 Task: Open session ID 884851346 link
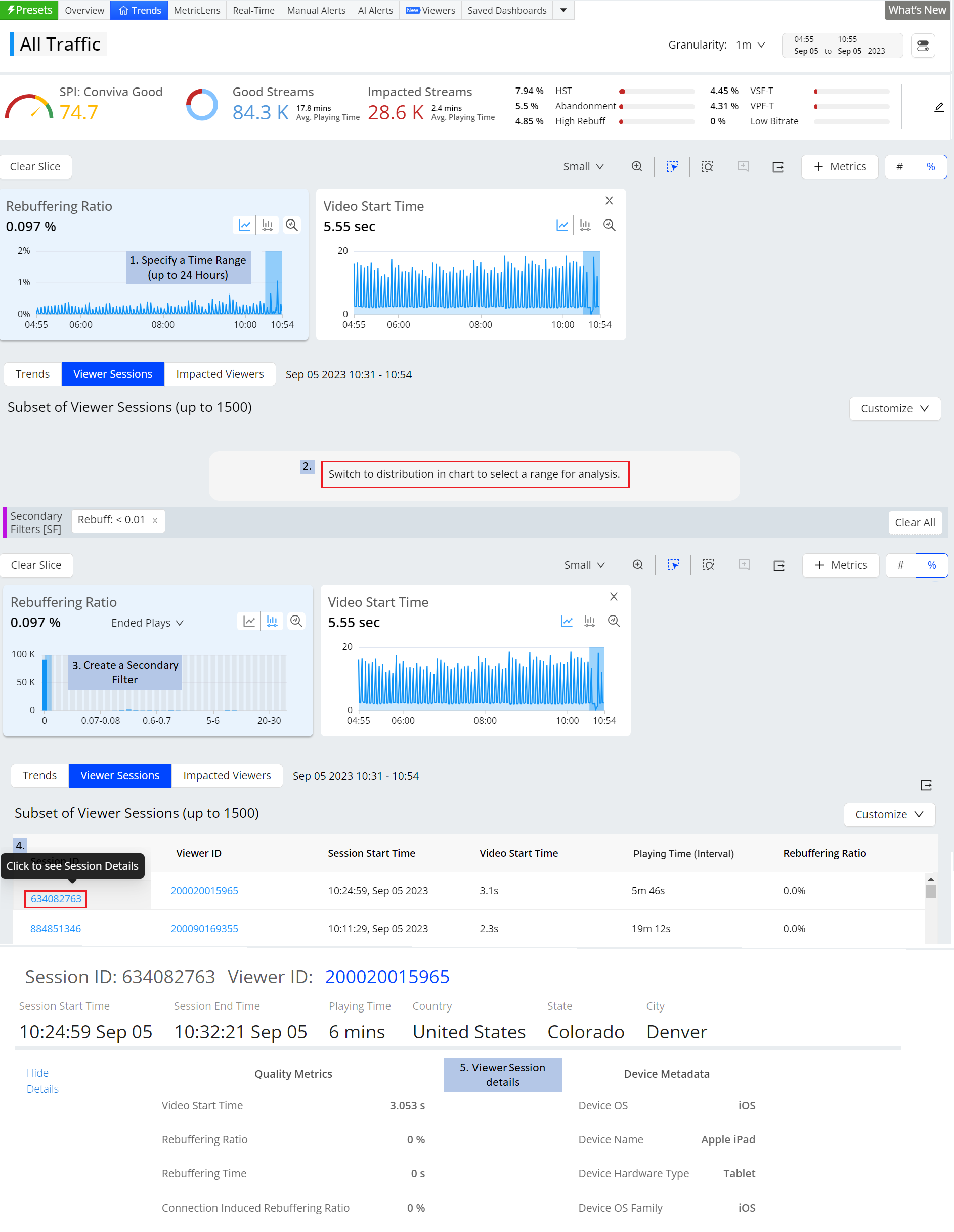pos(55,928)
